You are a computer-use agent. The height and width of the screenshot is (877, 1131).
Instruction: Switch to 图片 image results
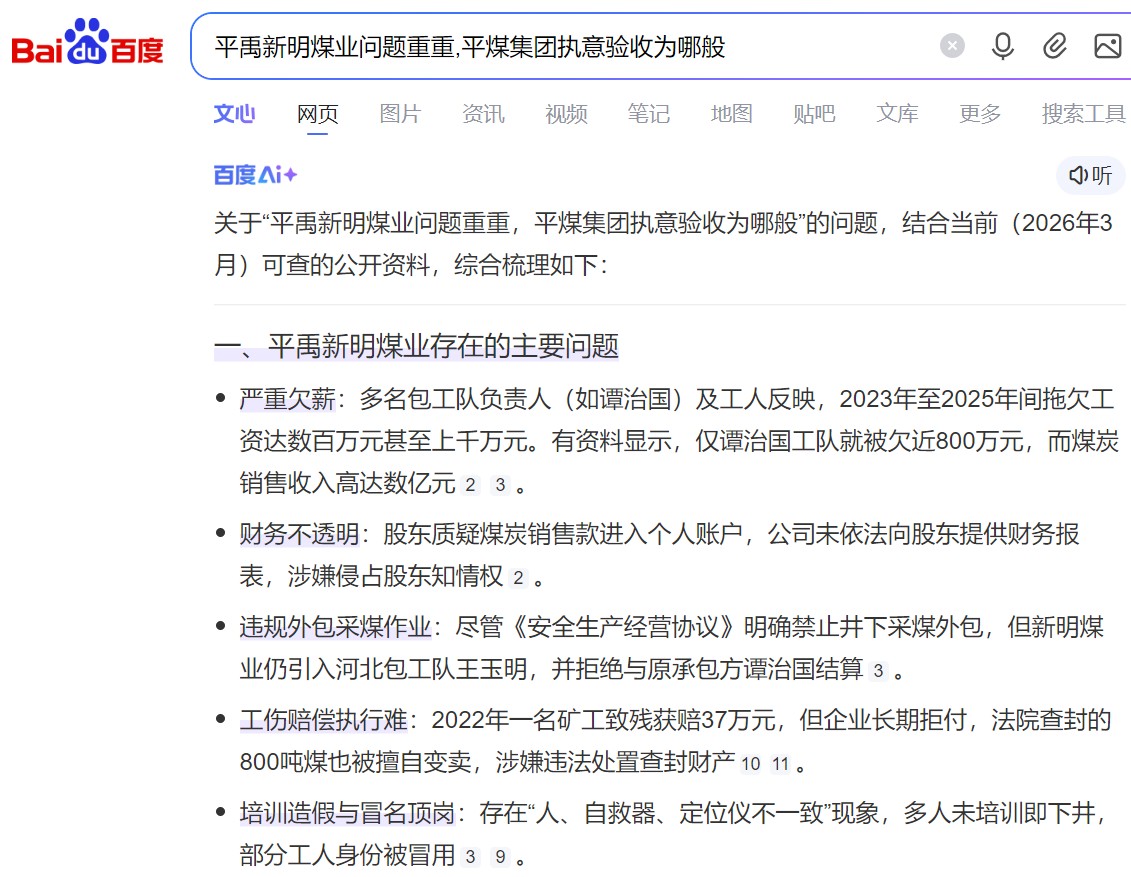click(x=400, y=114)
